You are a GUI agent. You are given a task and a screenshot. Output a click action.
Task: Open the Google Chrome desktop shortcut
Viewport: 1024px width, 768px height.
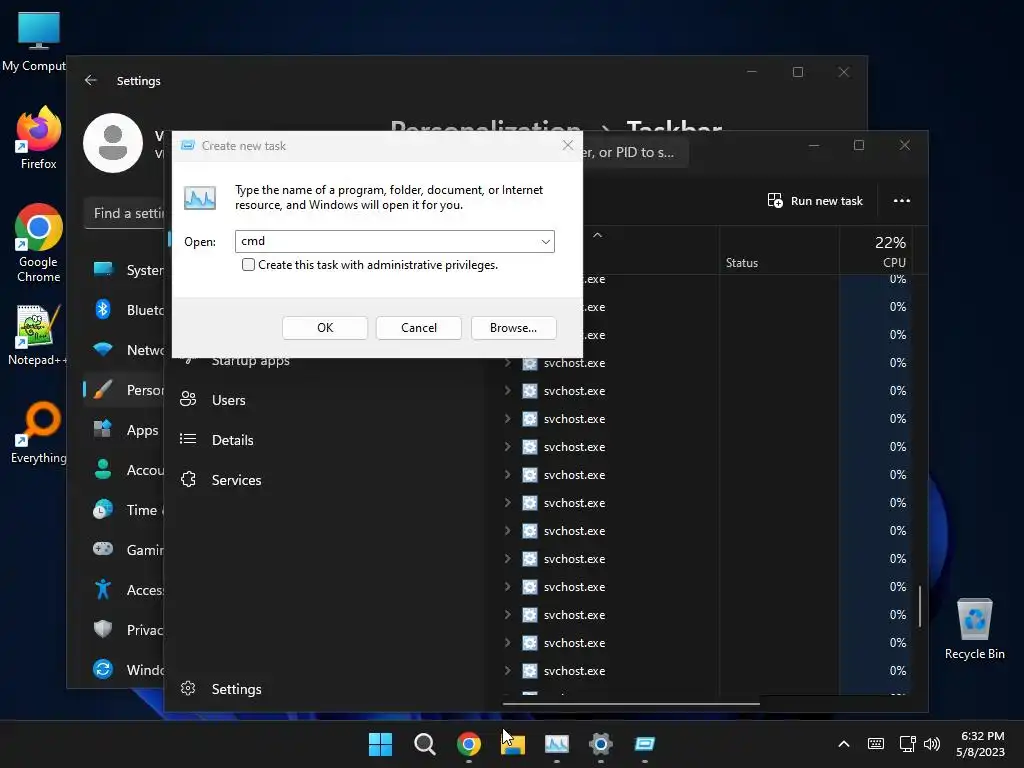tap(39, 243)
